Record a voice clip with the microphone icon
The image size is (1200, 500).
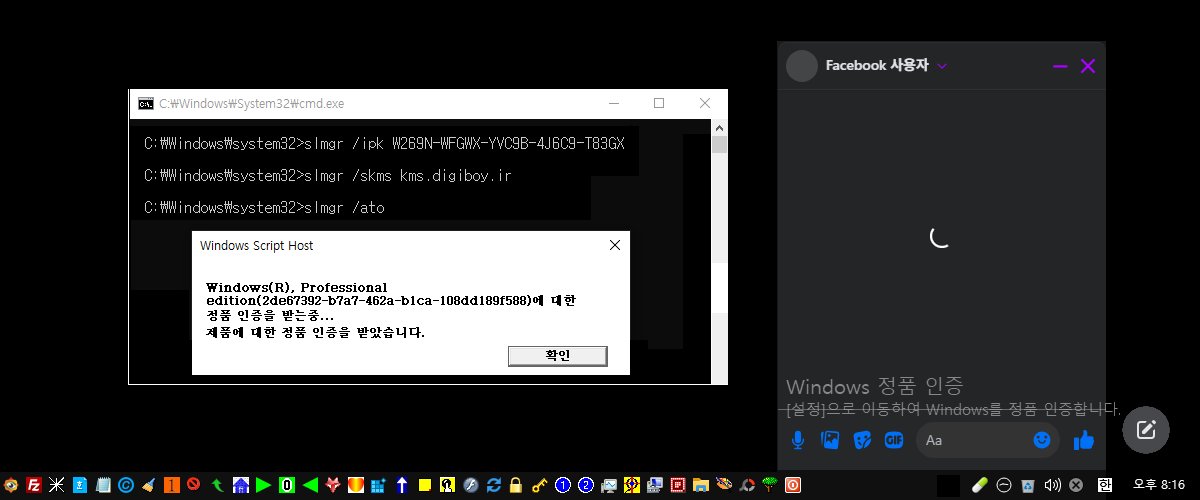(x=798, y=440)
